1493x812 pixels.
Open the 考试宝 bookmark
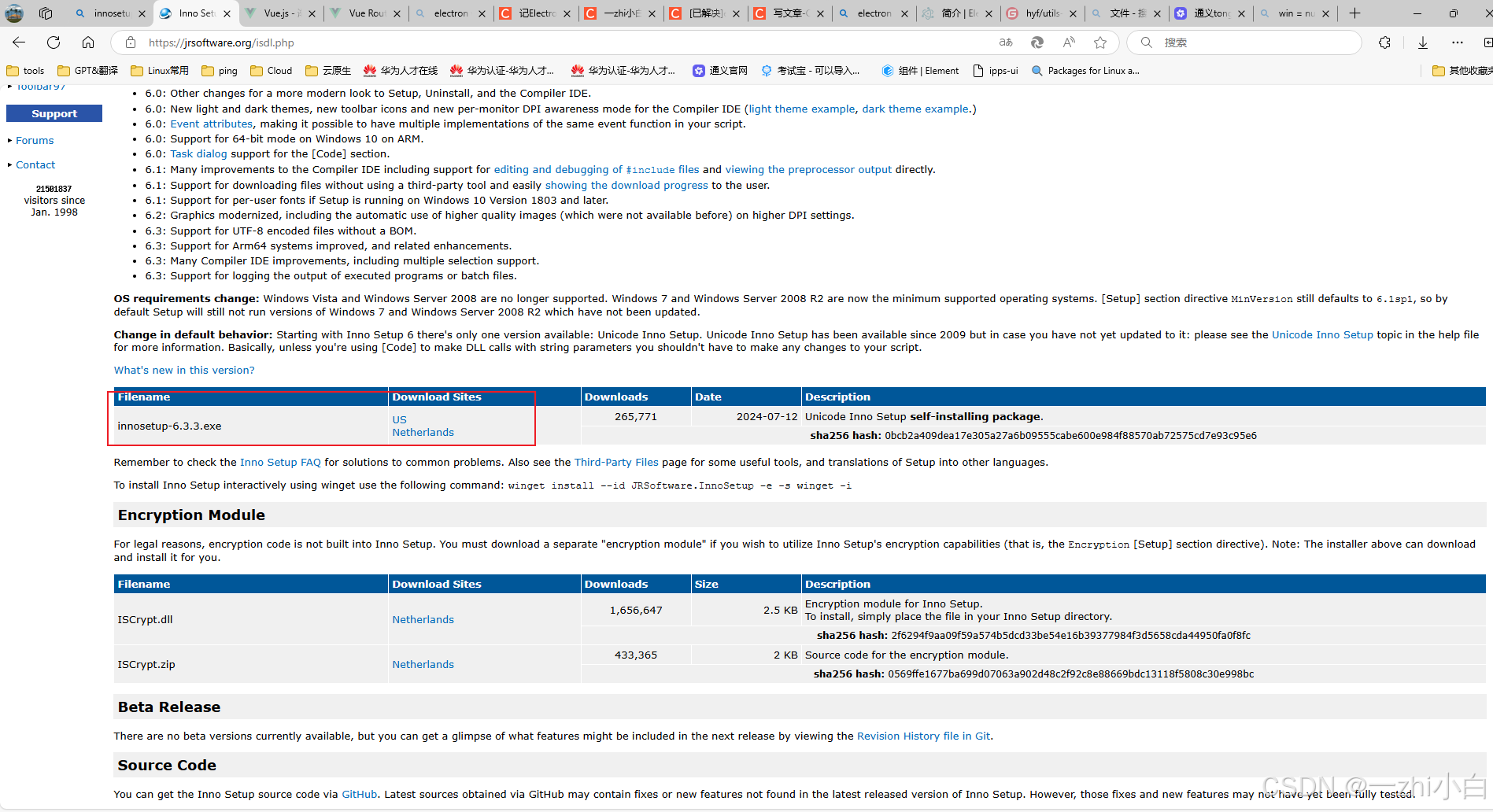tap(810, 71)
